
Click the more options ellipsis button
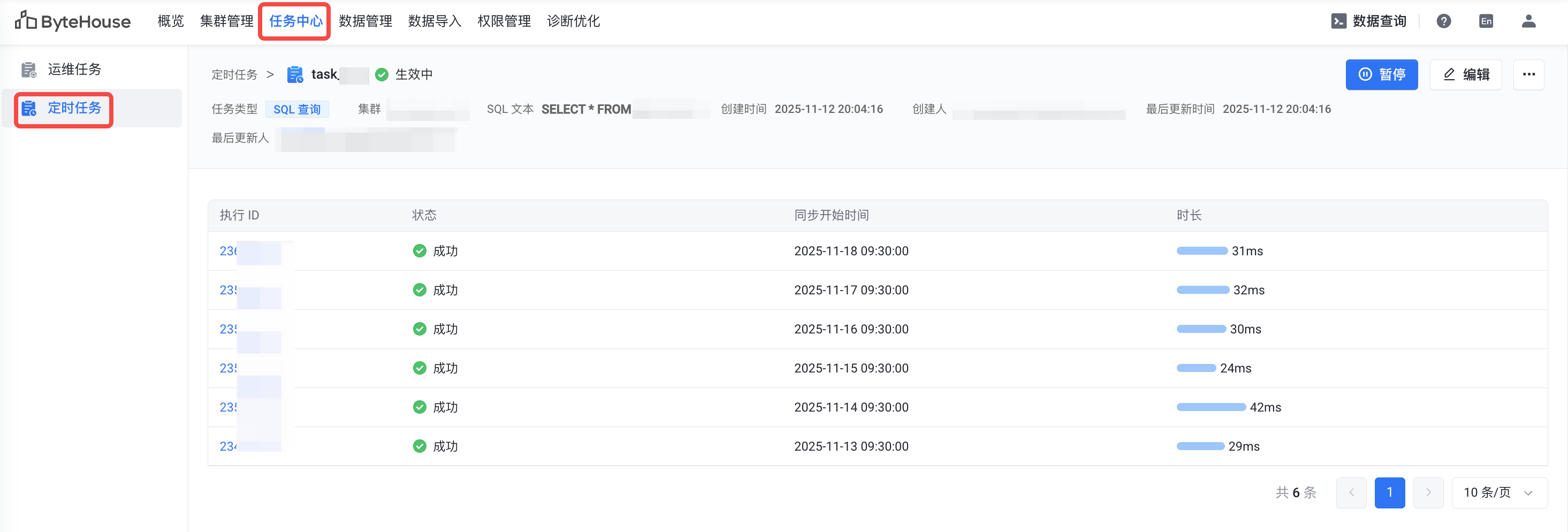click(1528, 74)
